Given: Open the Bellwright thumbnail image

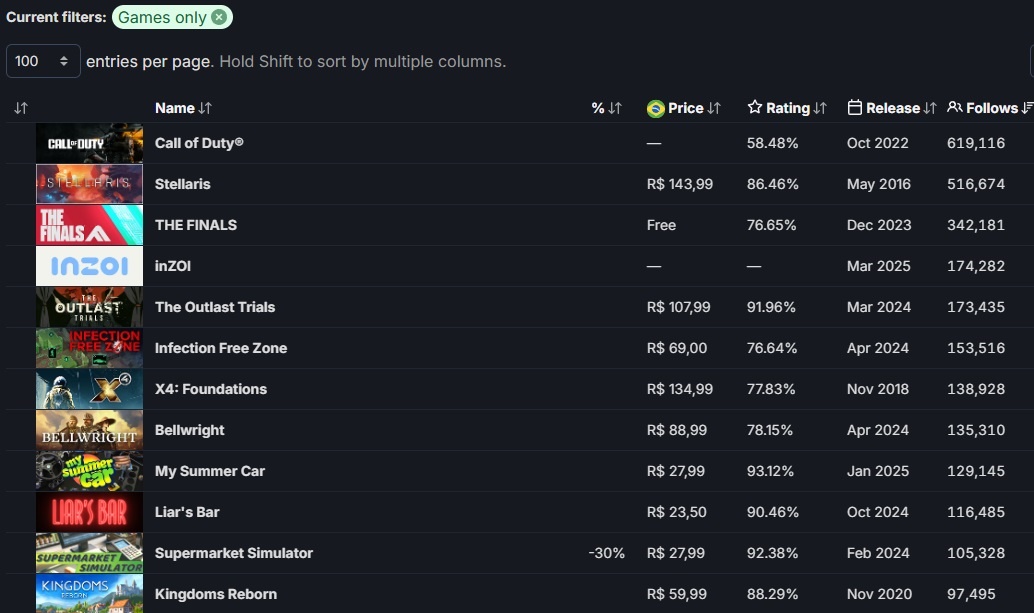Looking at the screenshot, I should (89, 430).
